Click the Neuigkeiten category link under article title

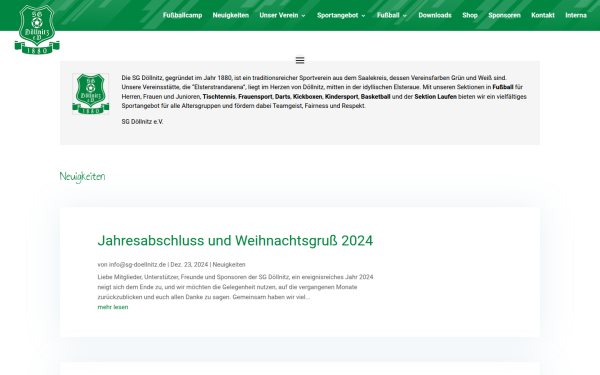tap(229, 264)
